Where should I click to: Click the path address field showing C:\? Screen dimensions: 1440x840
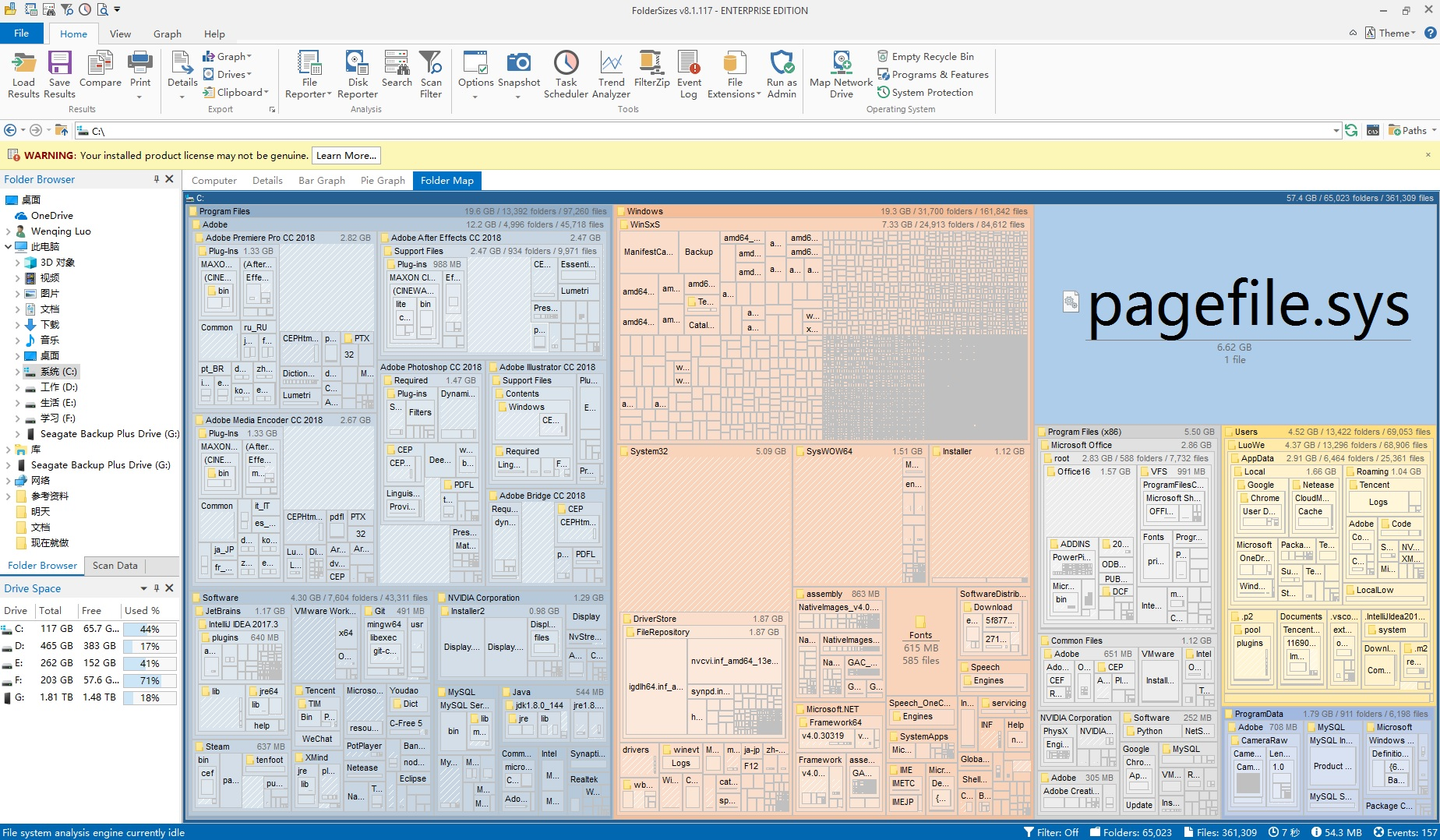pos(705,130)
